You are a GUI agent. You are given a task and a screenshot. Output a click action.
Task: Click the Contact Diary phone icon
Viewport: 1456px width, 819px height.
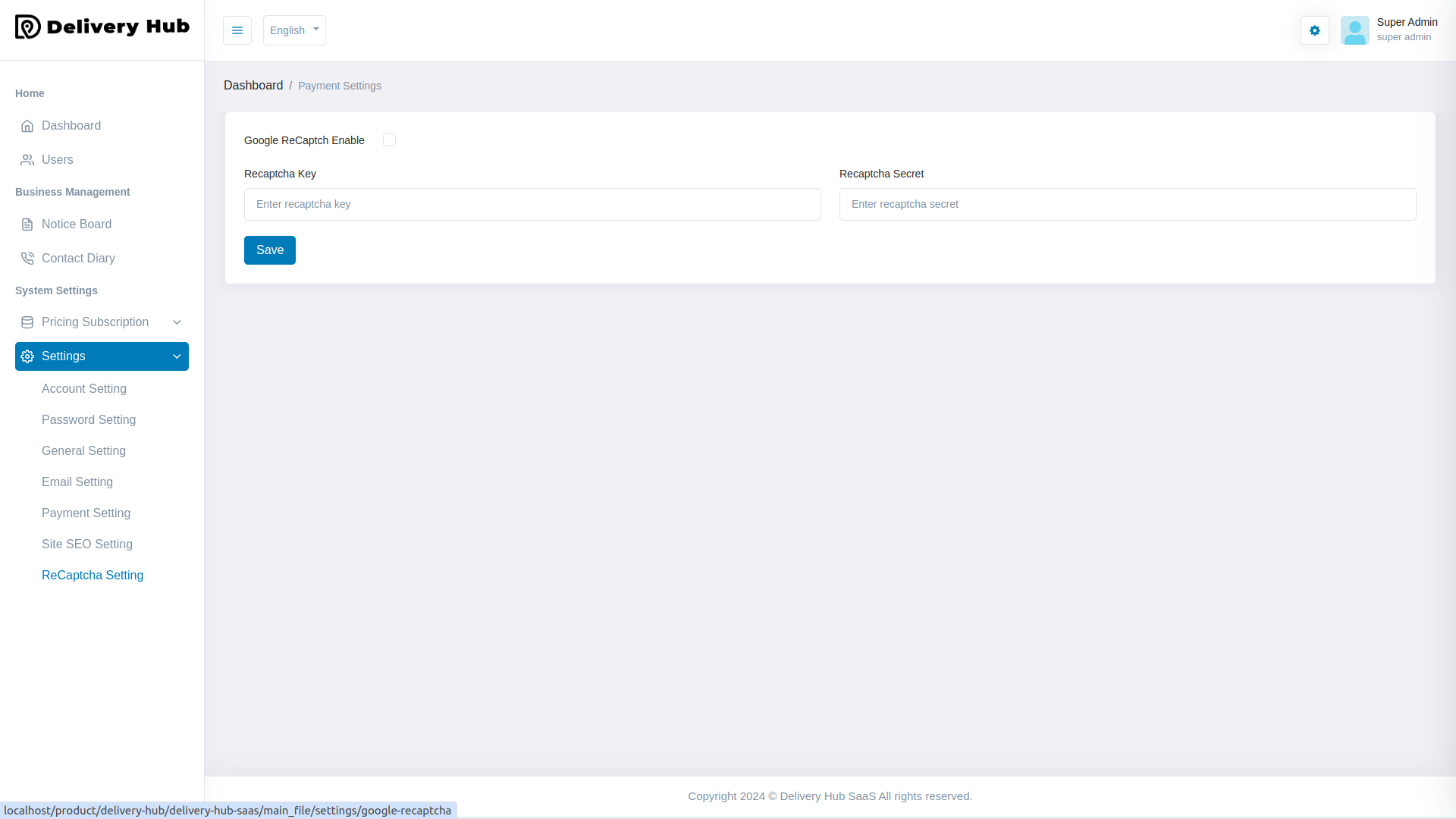(27, 258)
